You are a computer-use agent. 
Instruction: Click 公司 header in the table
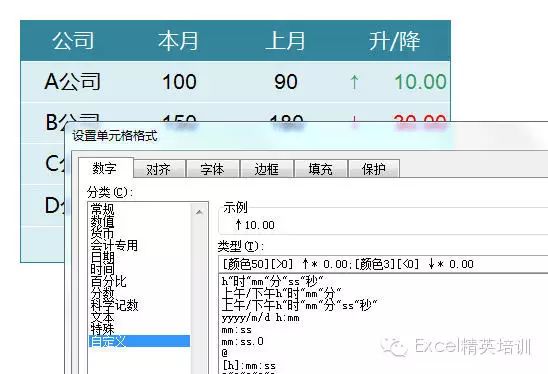click(73, 41)
